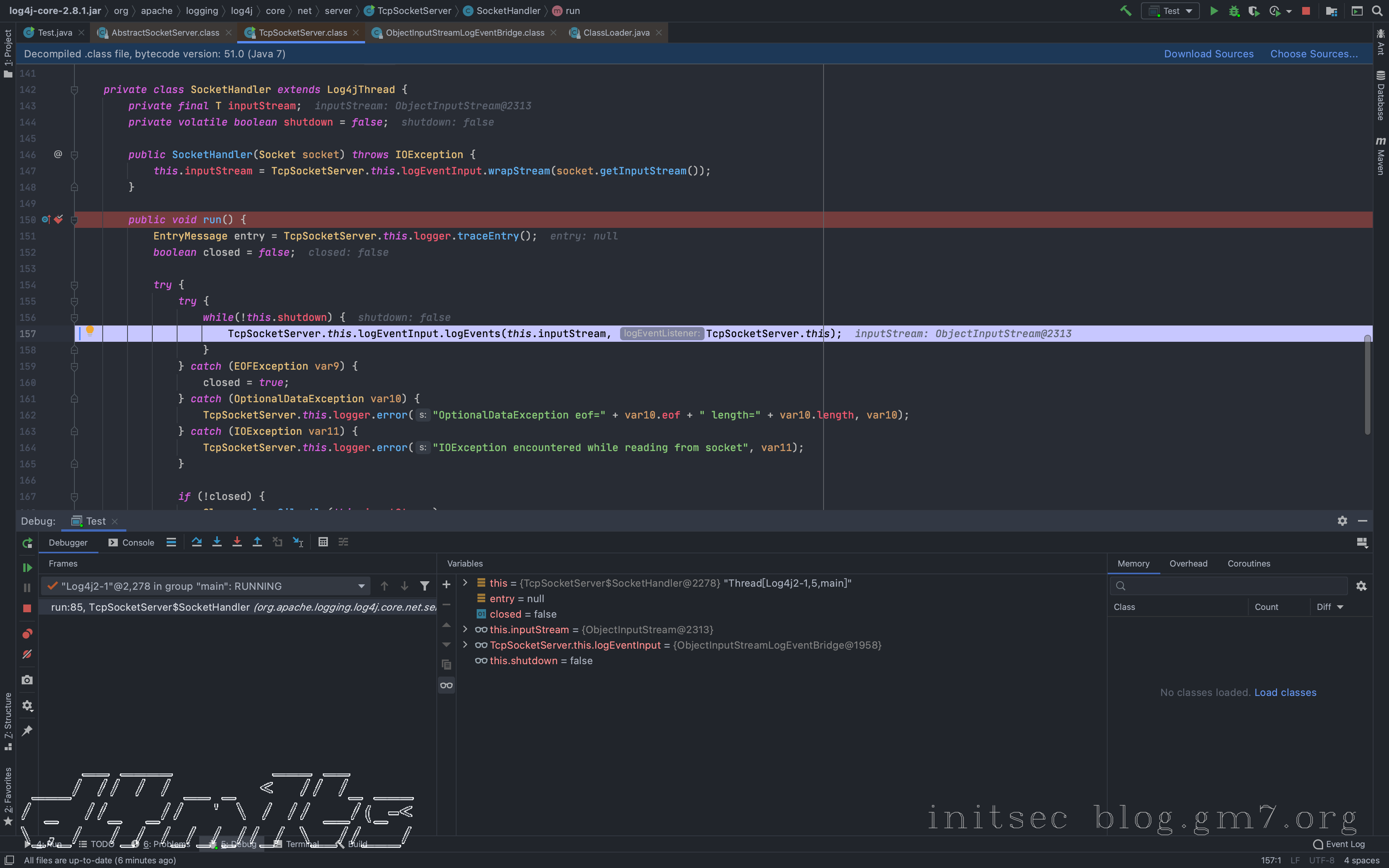Image resolution: width=1389 pixels, height=868 pixels.
Task: Switch to ObjectInputStreamLogEventBridge.class tab
Action: 464,33
